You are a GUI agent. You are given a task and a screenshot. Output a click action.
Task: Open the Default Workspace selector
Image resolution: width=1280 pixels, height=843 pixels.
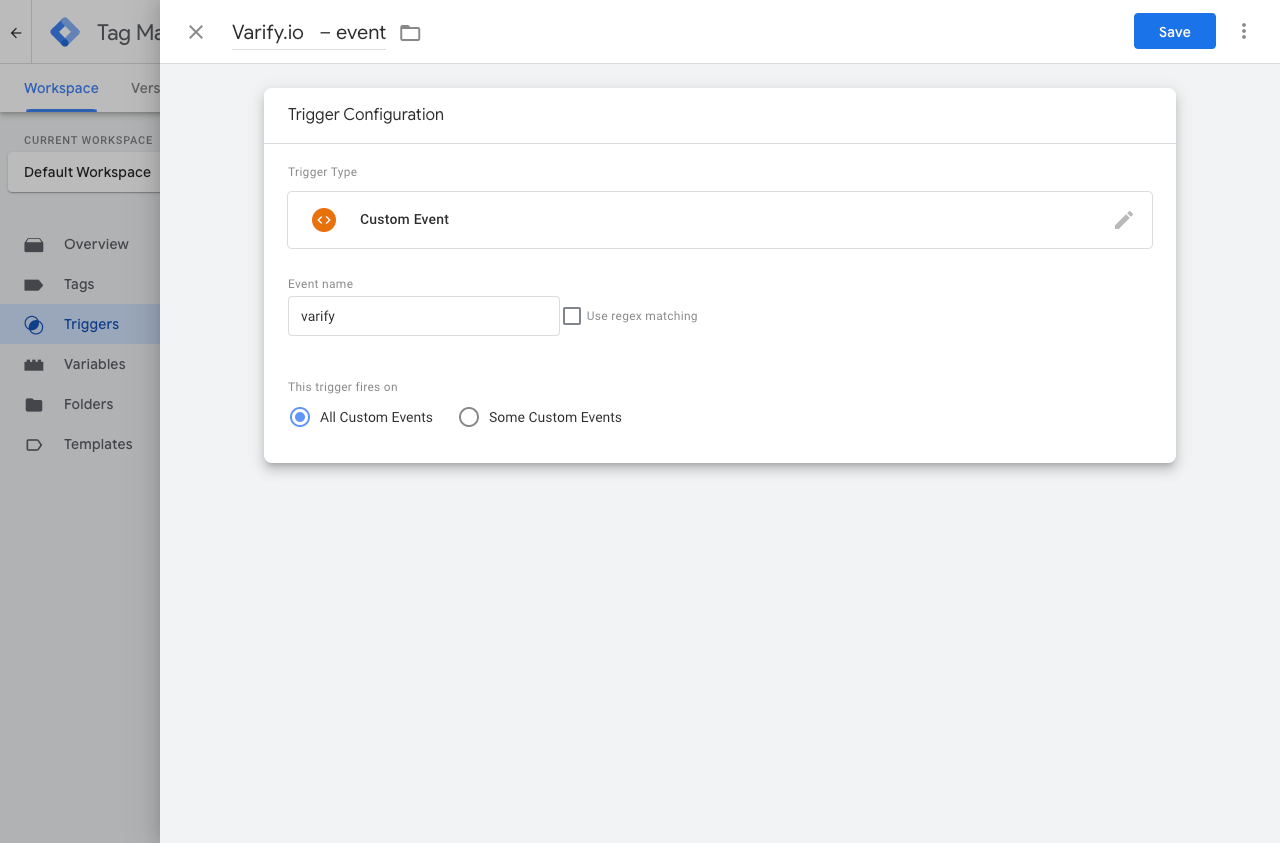[x=84, y=172]
